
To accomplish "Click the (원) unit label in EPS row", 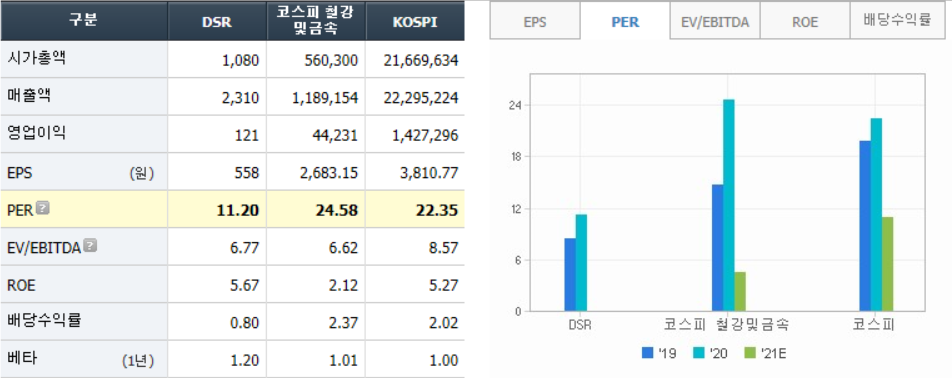I will pos(141,173).
